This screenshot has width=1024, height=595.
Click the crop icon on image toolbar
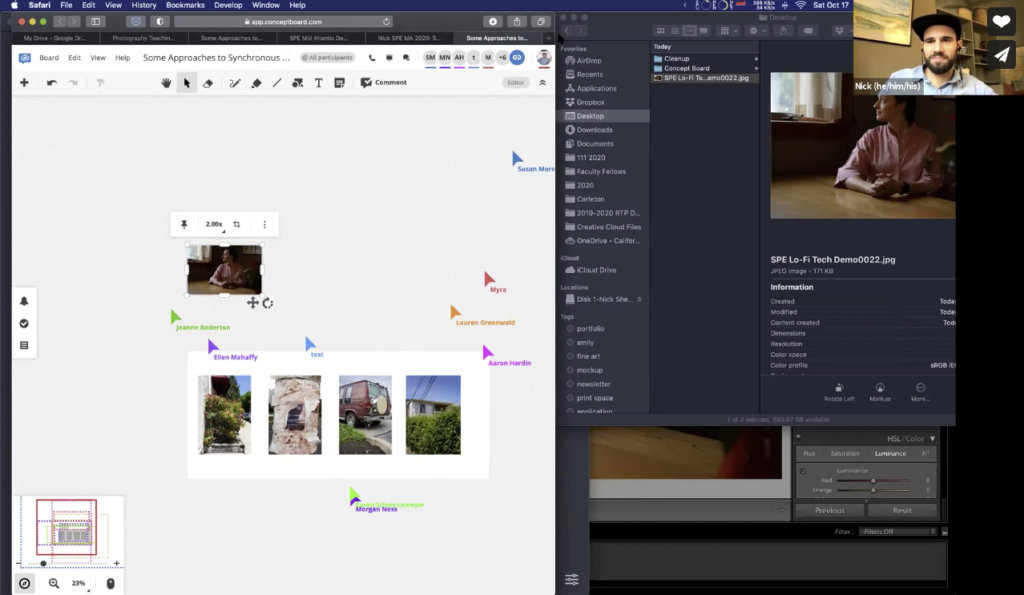[x=237, y=224]
